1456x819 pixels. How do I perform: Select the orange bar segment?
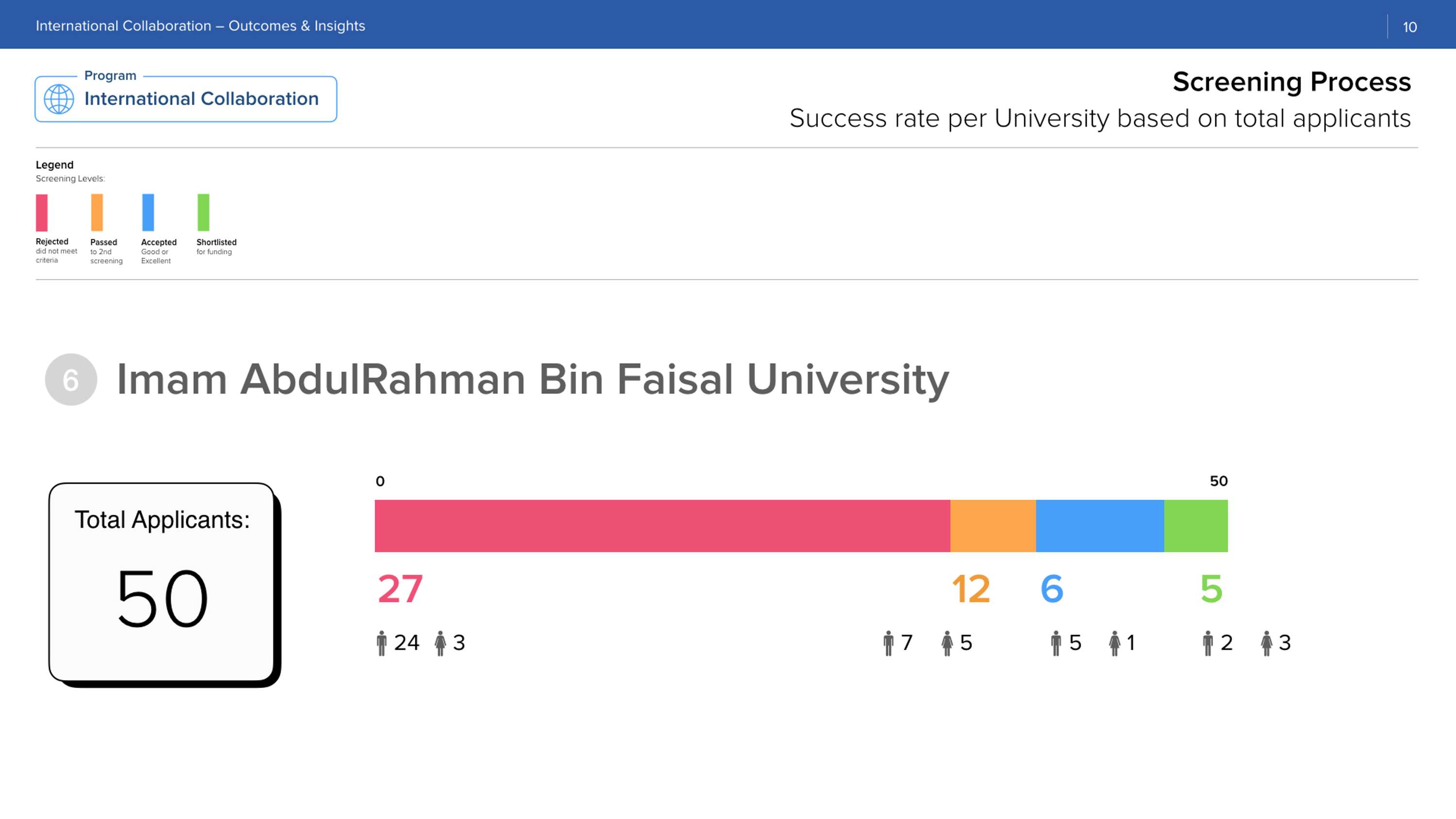[x=993, y=525]
